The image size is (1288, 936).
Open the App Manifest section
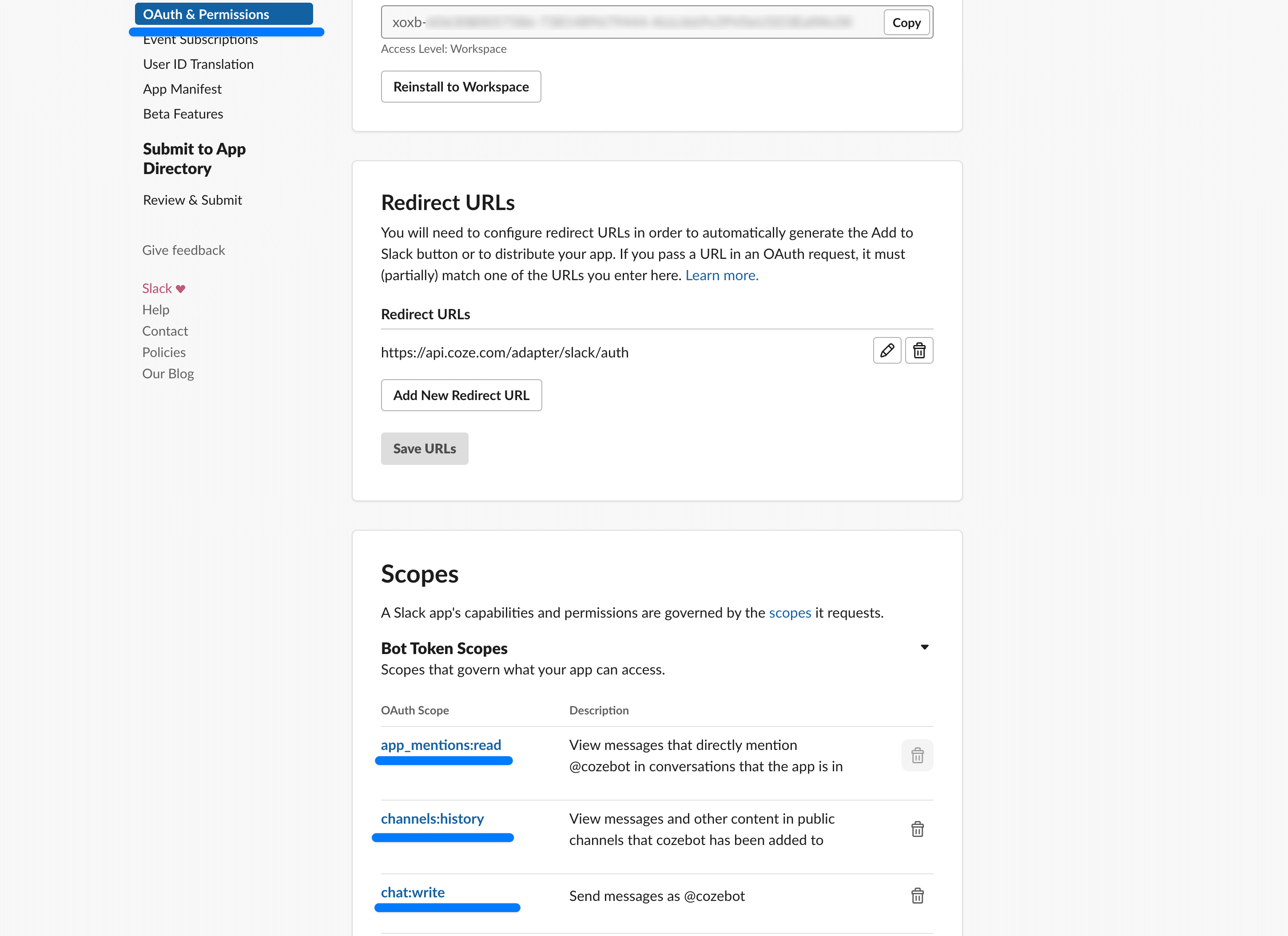(x=182, y=89)
